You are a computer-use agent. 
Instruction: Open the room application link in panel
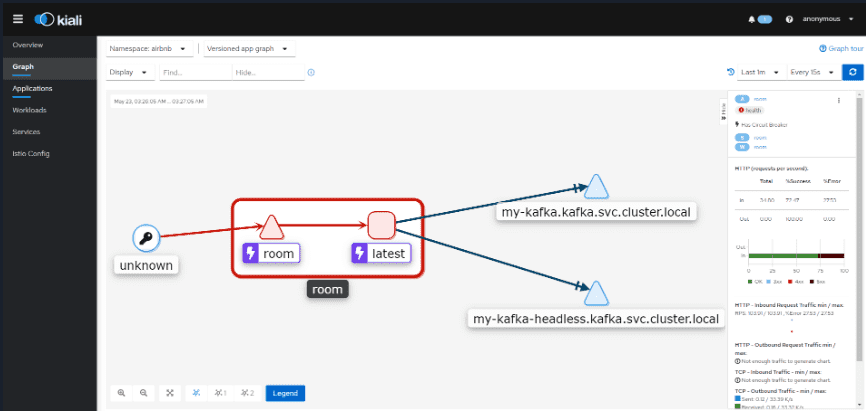(761, 99)
